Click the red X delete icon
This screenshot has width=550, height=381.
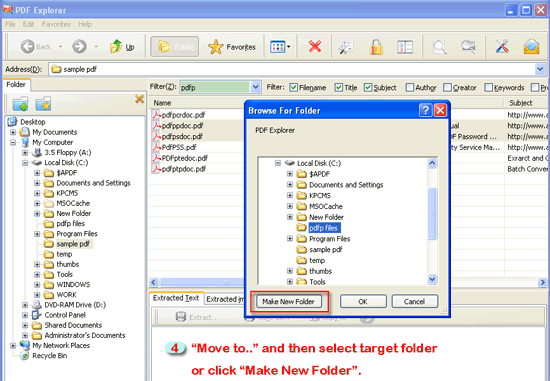pos(315,46)
